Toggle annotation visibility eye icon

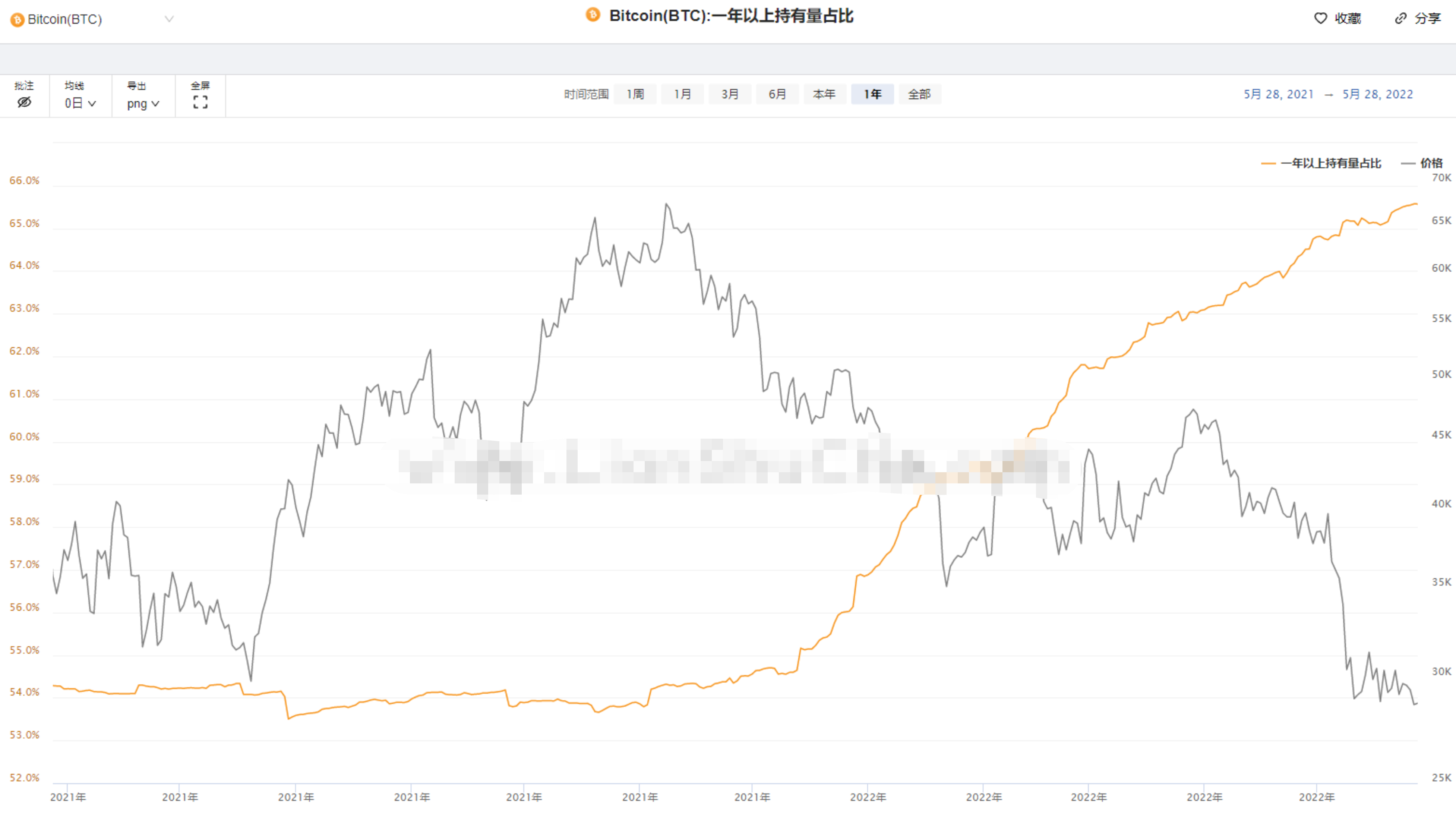point(24,102)
